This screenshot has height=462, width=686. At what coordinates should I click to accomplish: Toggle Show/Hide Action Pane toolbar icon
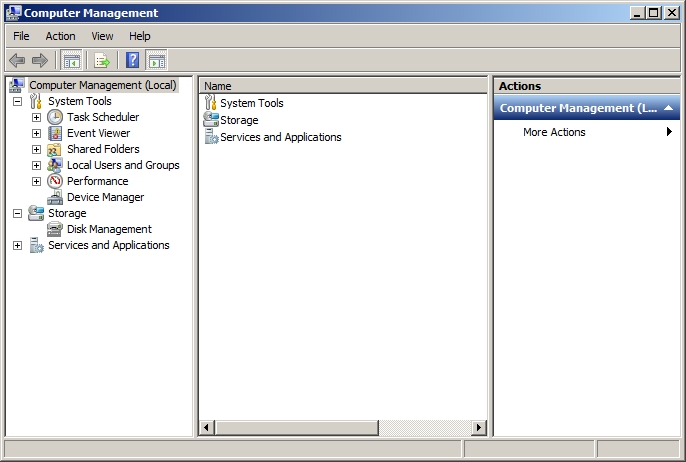[157, 60]
